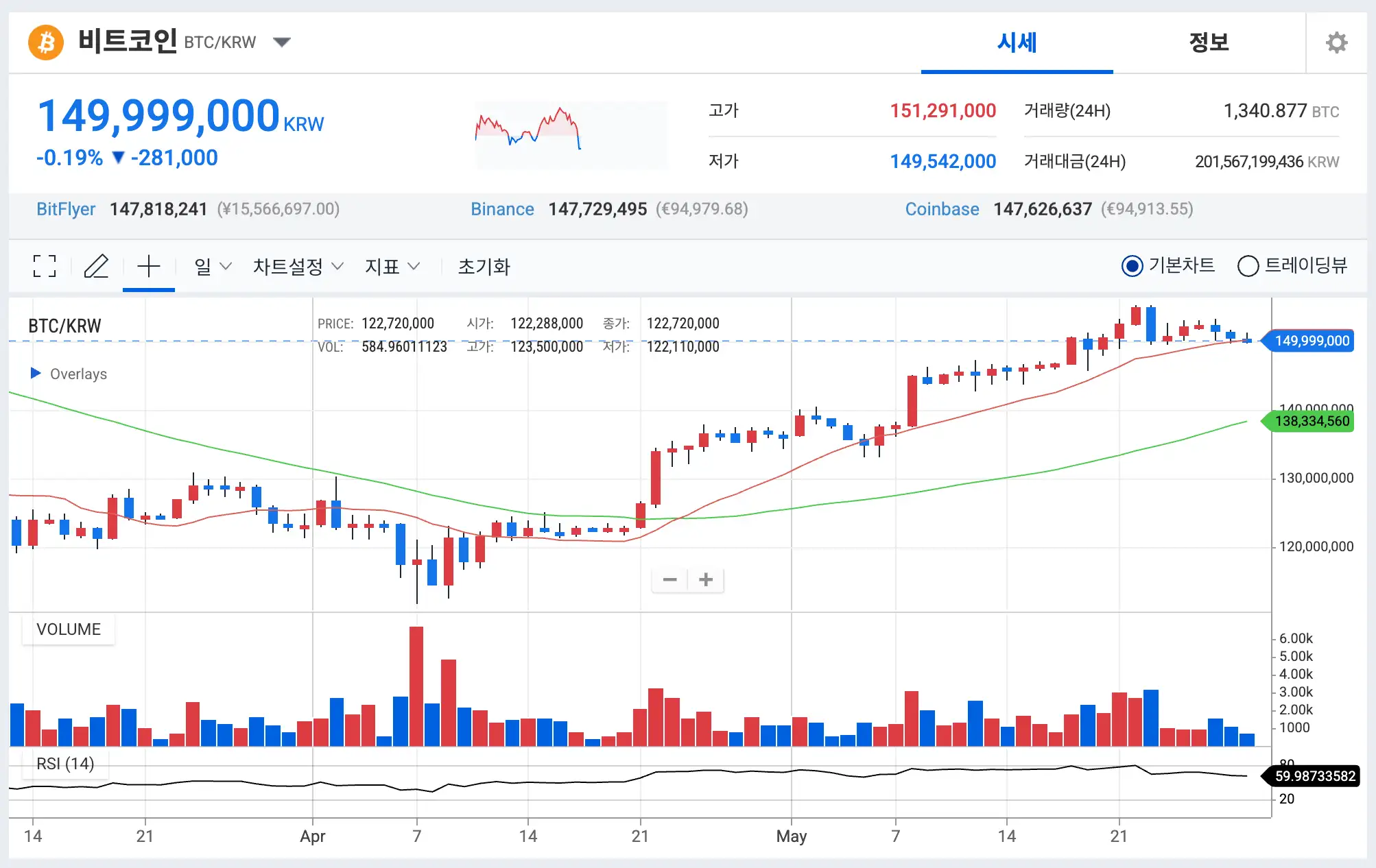Enter fullscreen chart mode icon

coord(45,266)
